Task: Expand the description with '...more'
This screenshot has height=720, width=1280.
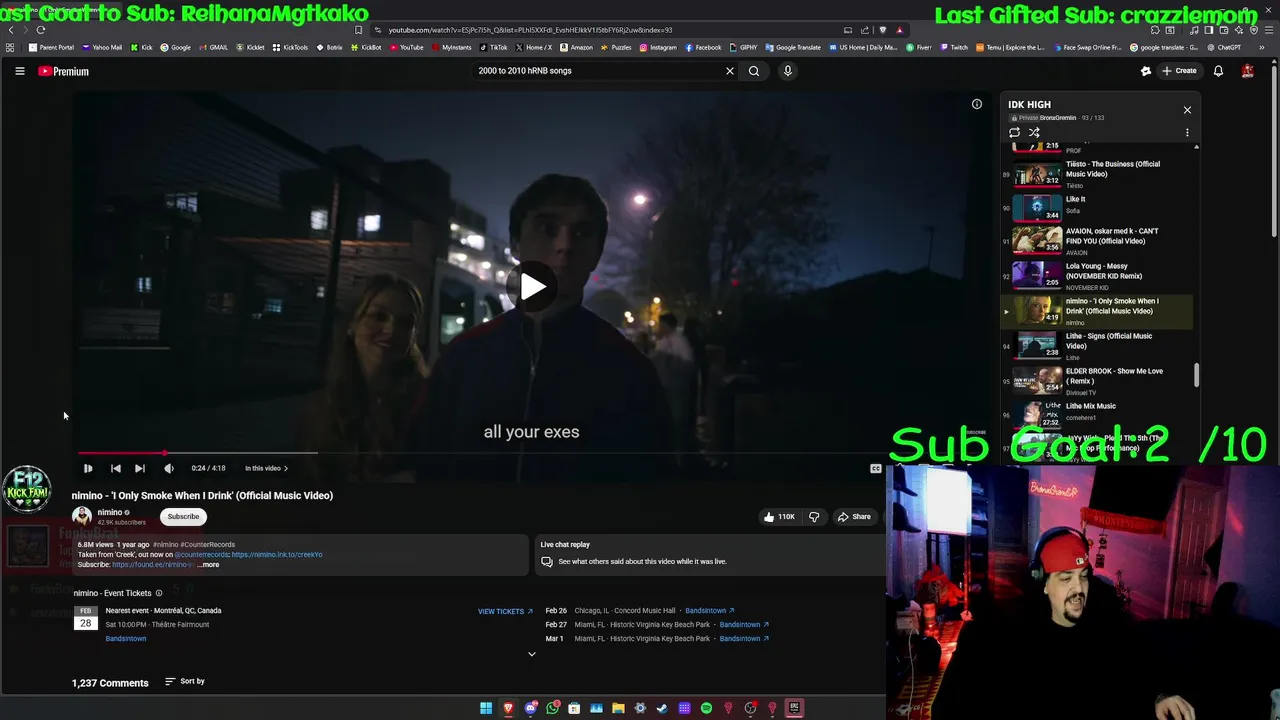Action: (208, 565)
